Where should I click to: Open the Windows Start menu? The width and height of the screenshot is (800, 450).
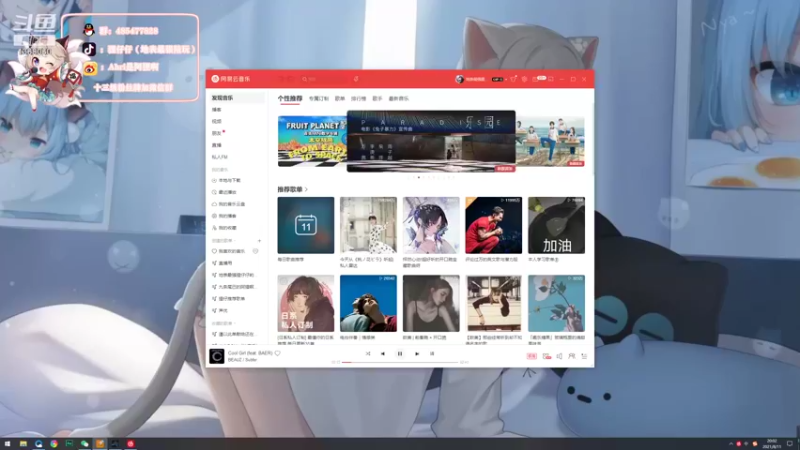7,444
